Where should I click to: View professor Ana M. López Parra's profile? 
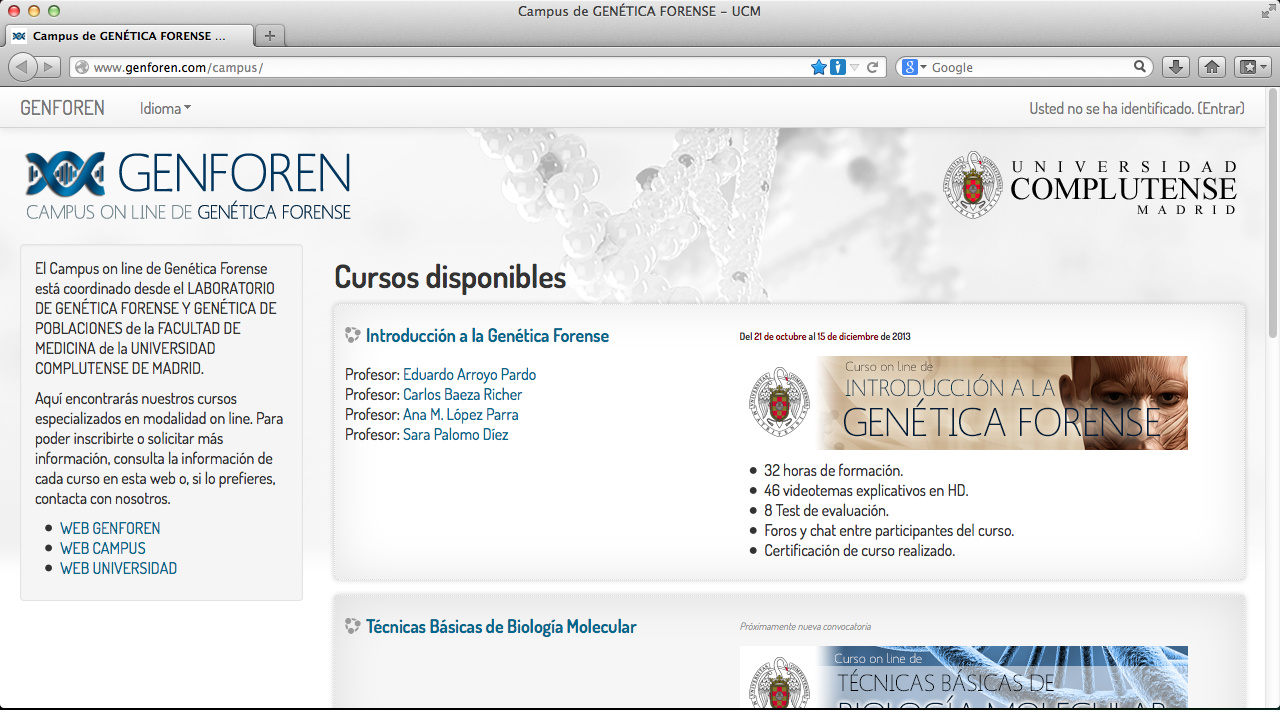pyautogui.click(x=460, y=415)
